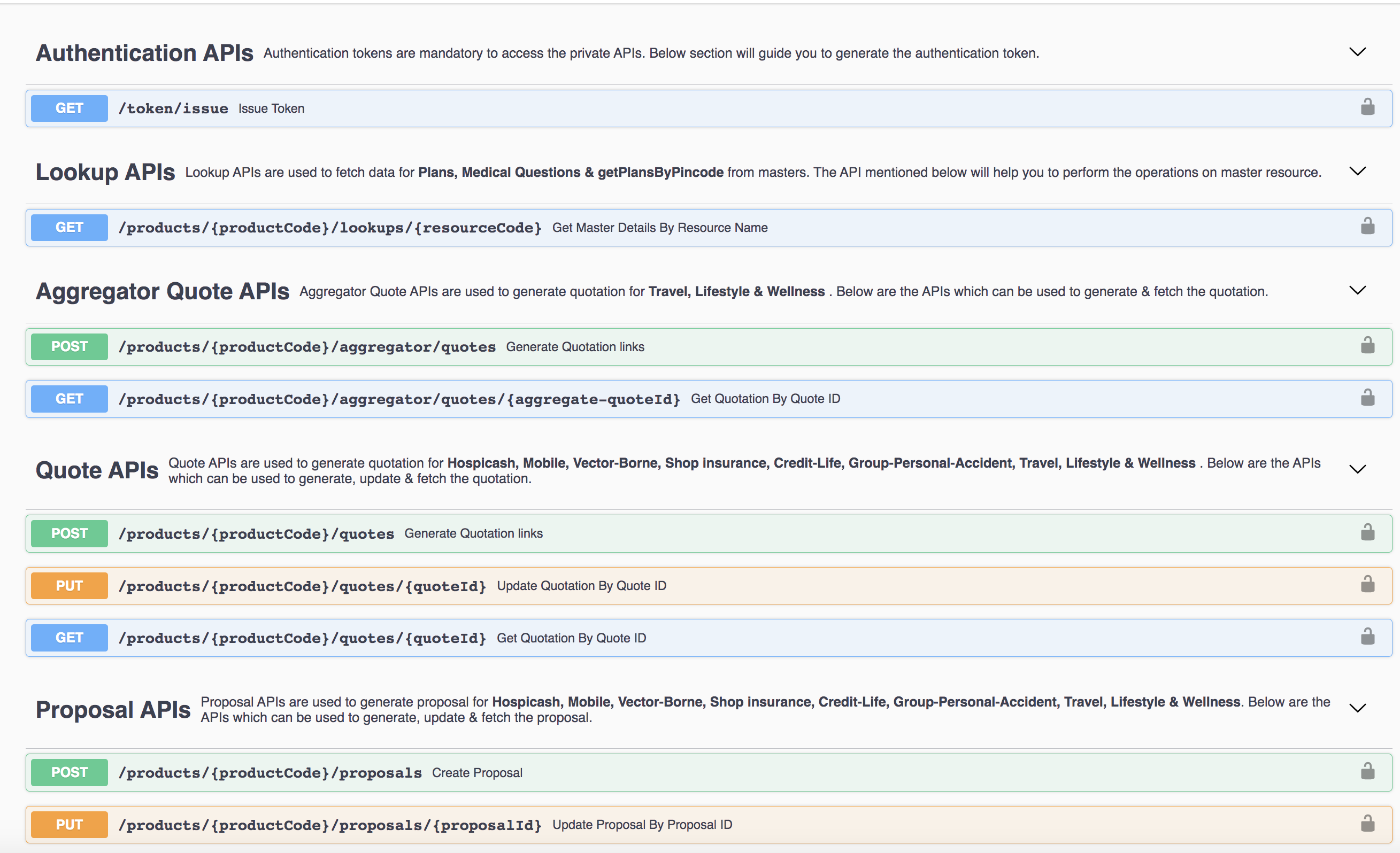Click lock icon on PUT proposalId row

pos(1367,824)
